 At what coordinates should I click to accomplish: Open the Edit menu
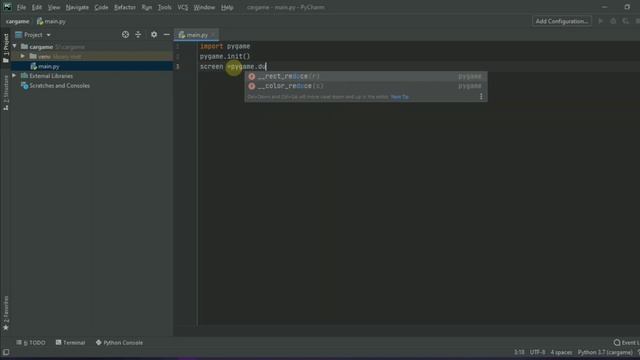[x=37, y=7]
